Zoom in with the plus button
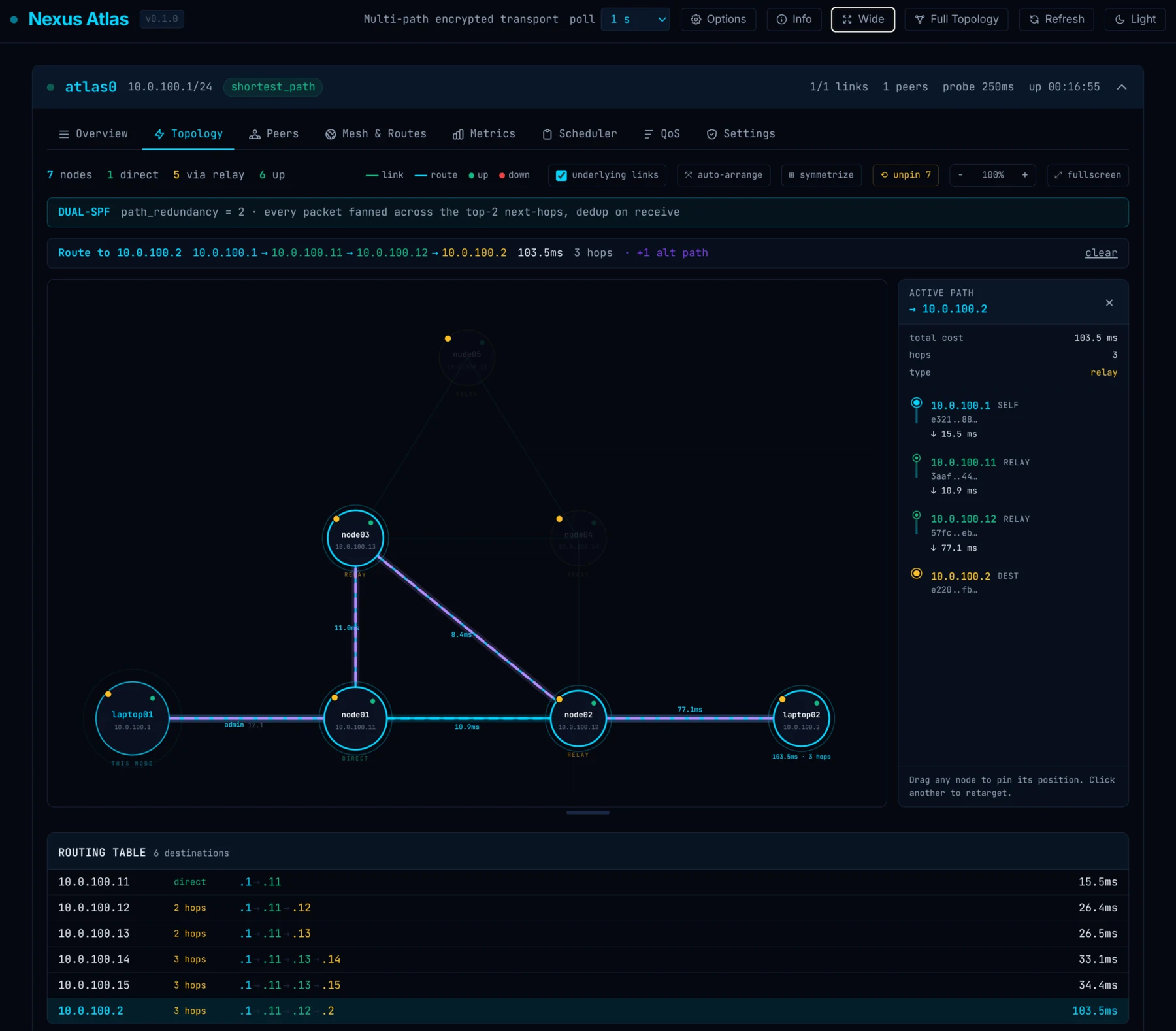Image resolution: width=1176 pixels, height=1031 pixels. pyautogui.click(x=1025, y=175)
